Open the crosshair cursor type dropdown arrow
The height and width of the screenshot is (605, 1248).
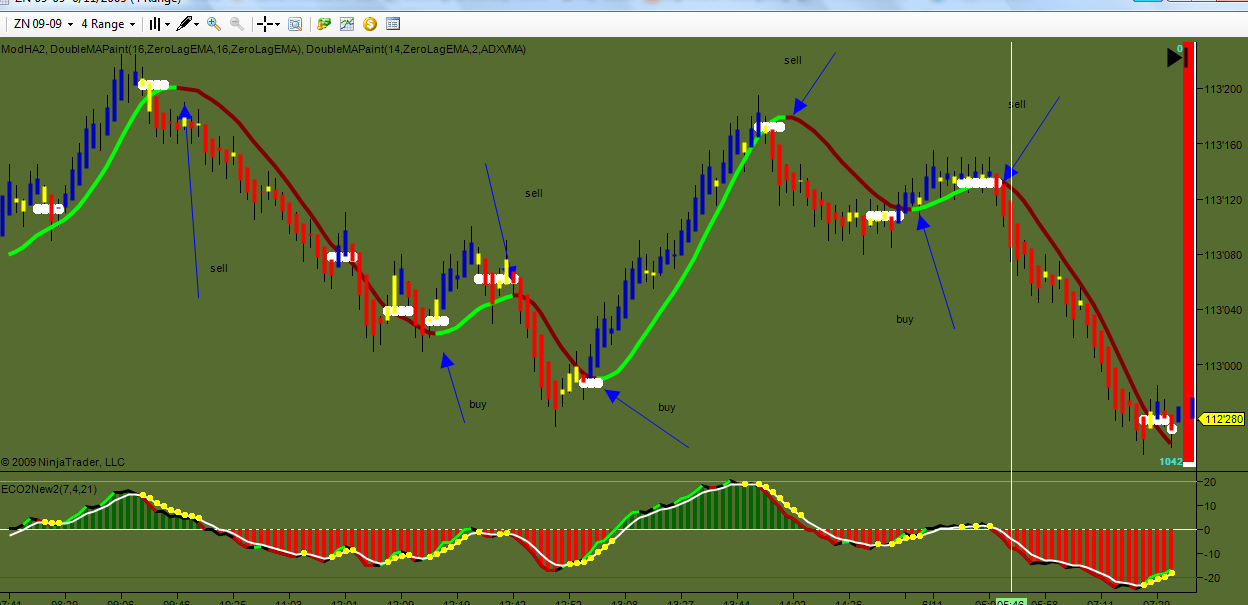277,23
